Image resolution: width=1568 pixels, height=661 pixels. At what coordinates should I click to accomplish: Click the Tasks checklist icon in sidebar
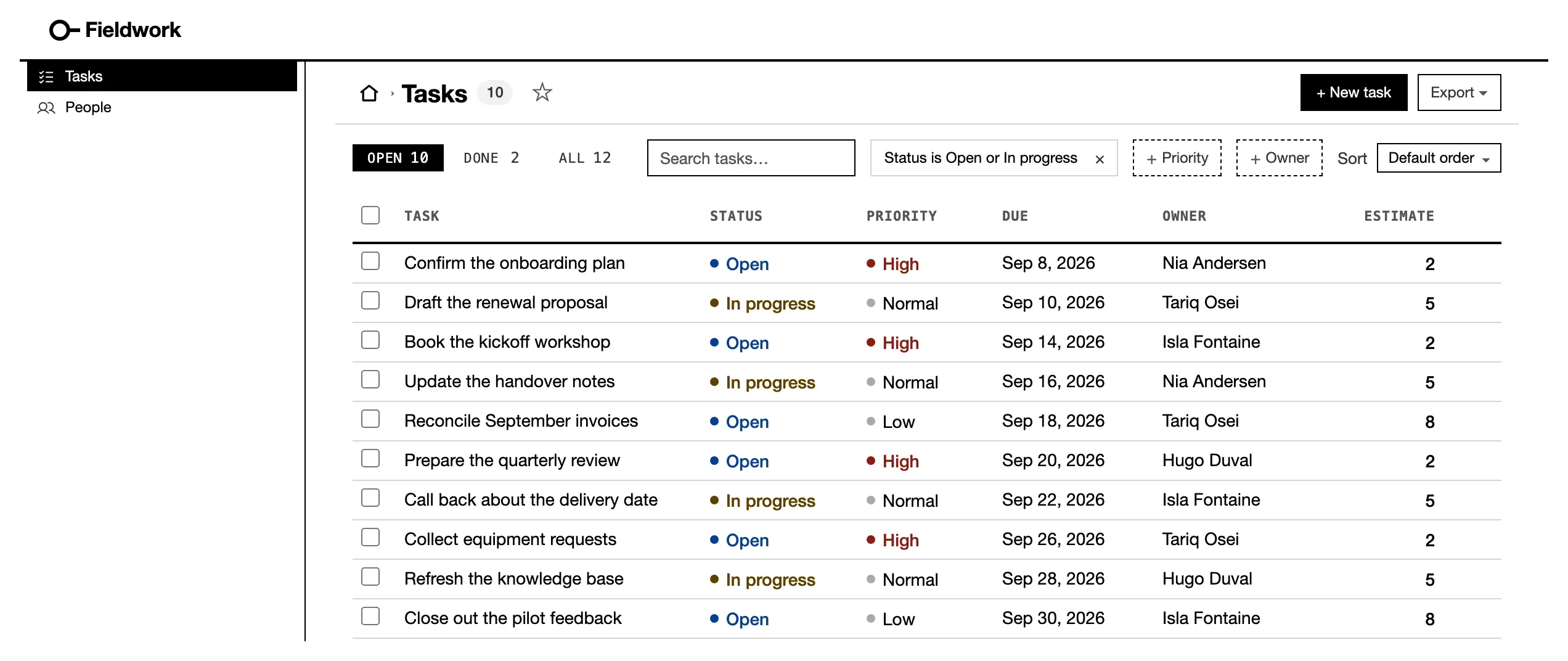coord(46,76)
